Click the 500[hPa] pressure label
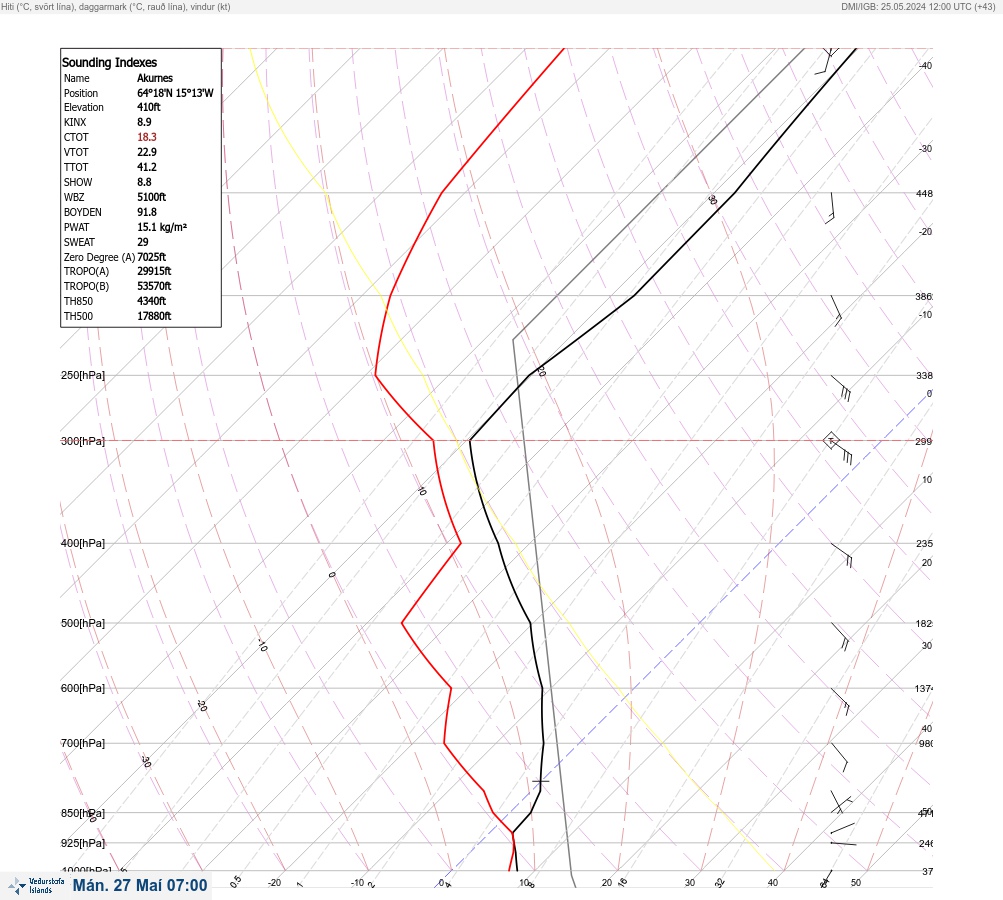This screenshot has height=900, width=1003. pos(83,623)
